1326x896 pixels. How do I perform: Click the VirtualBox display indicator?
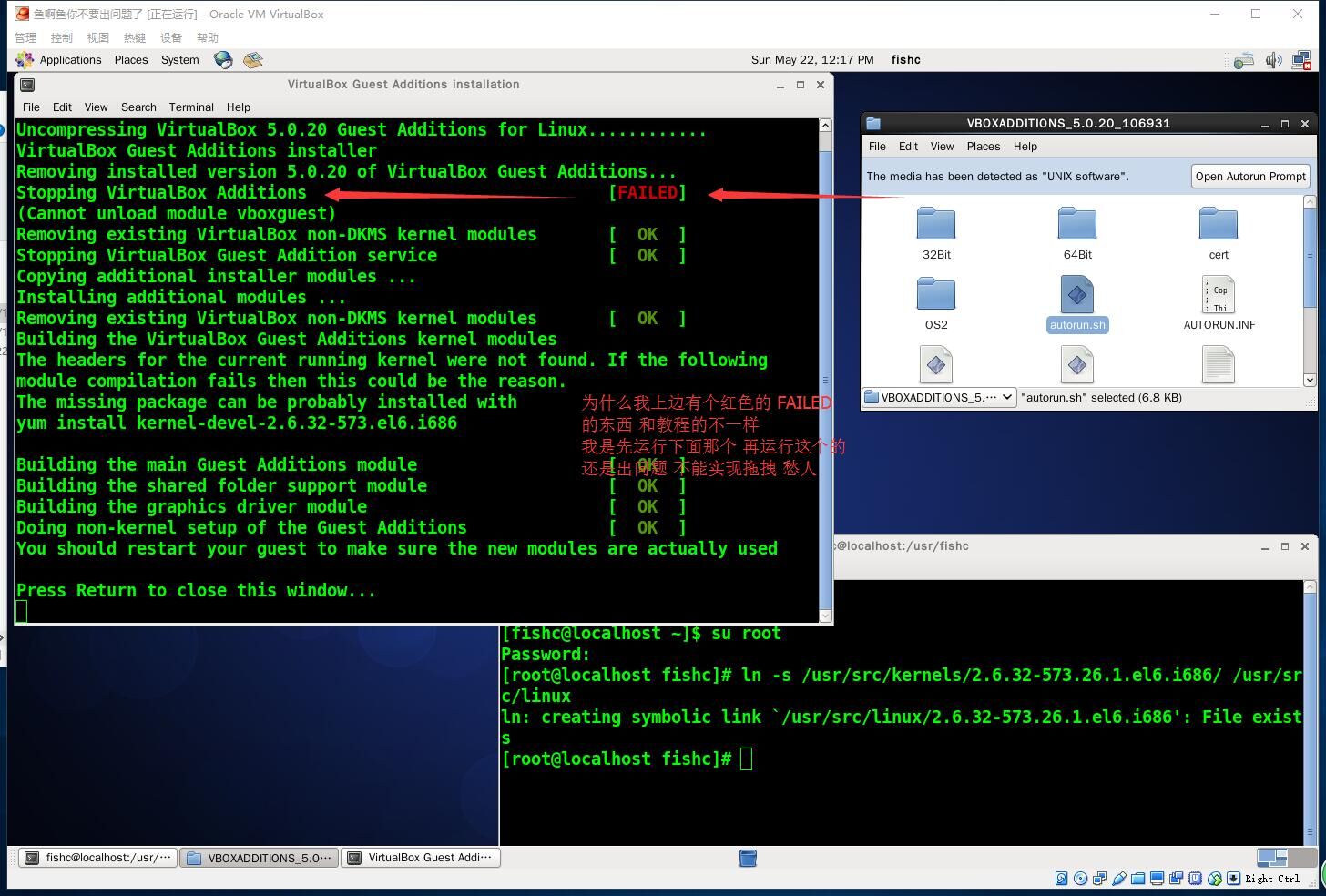[x=1157, y=879]
